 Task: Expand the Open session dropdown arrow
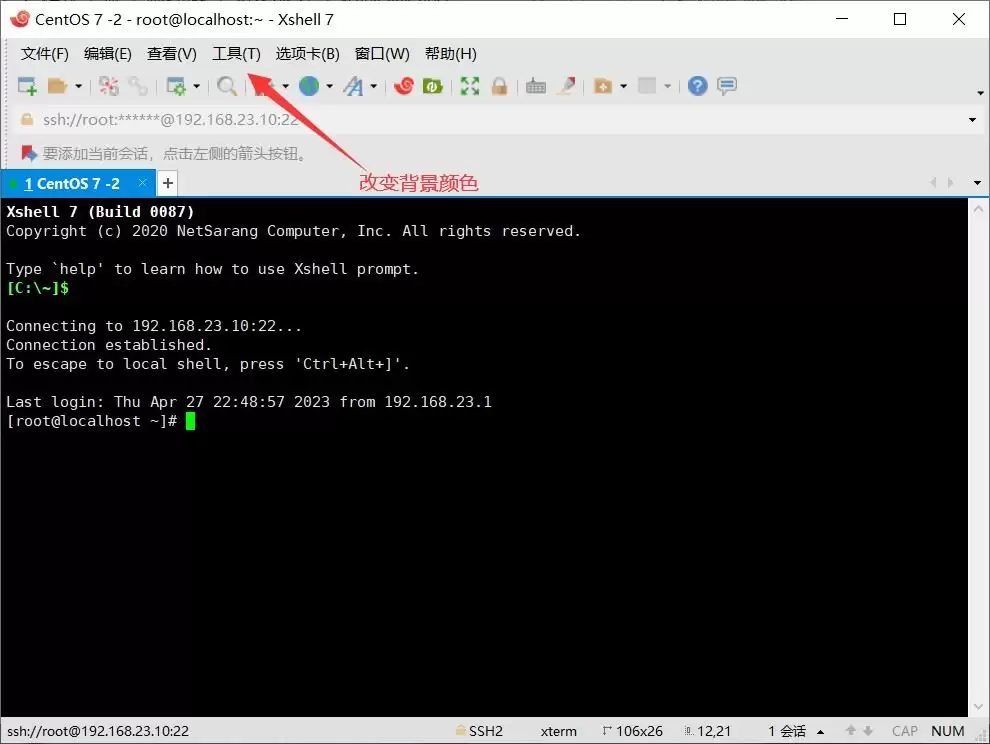(78, 86)
